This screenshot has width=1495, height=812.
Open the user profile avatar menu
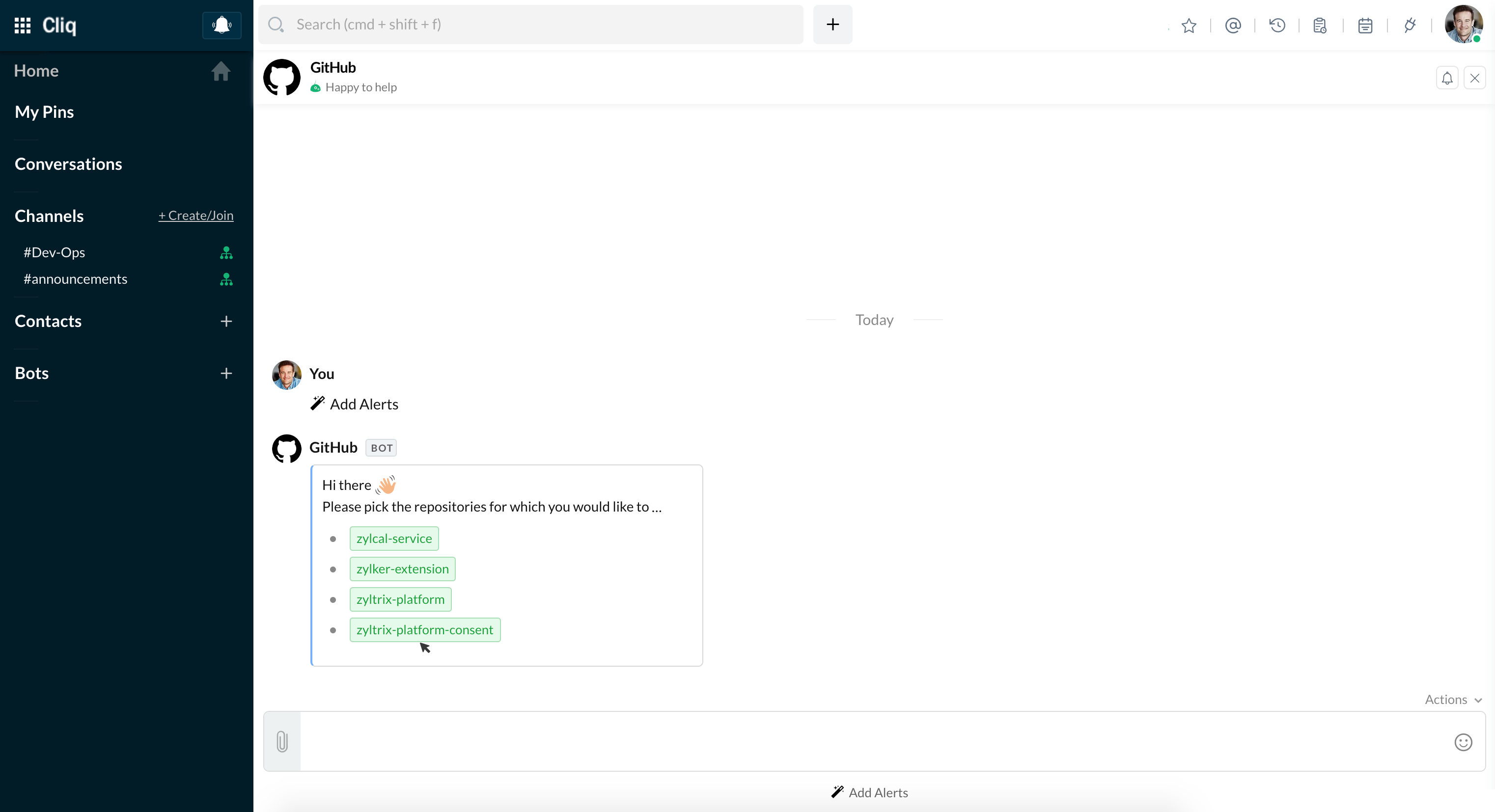[x=1463, y=25]
